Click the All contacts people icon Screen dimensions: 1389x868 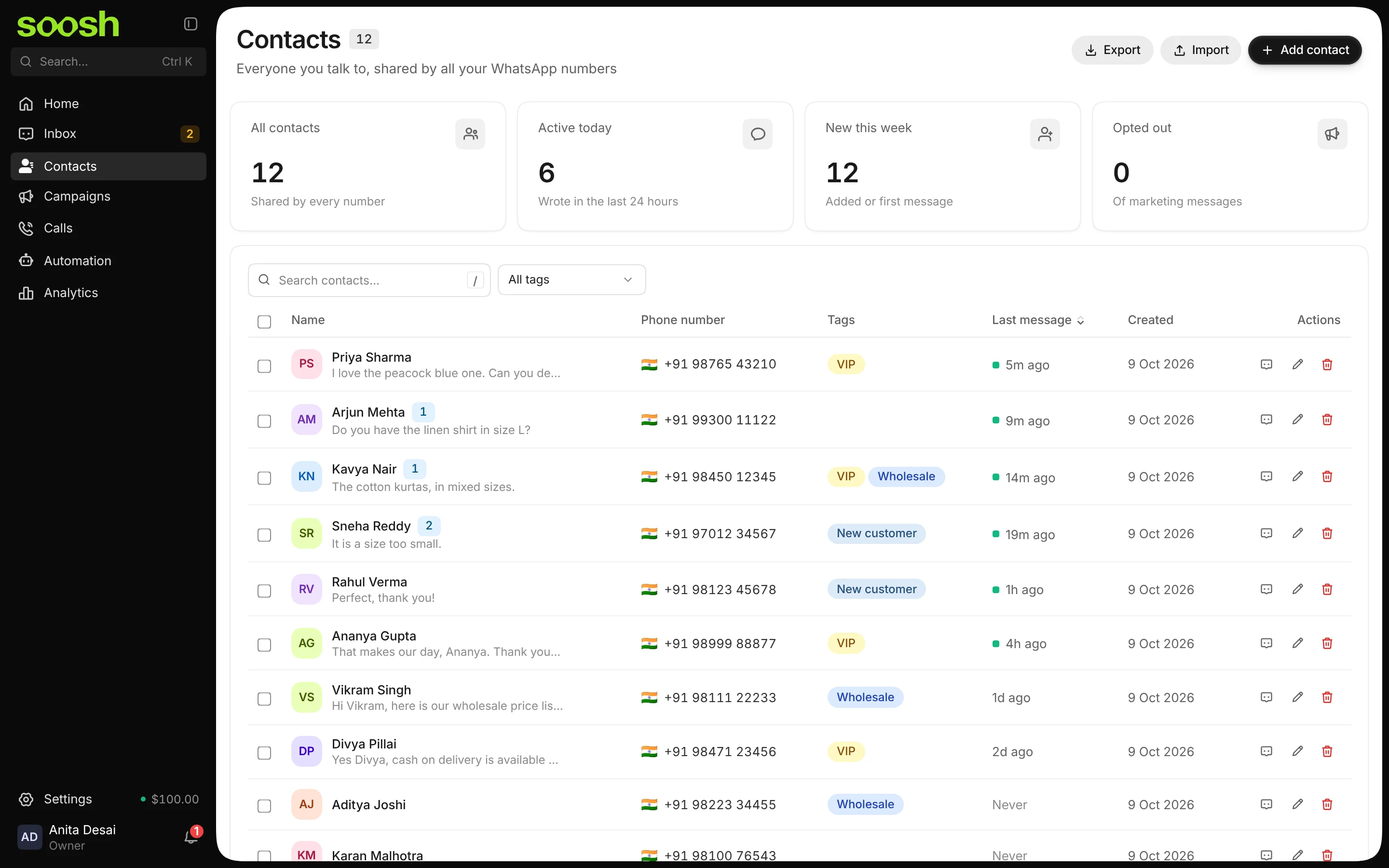coord(470,134)
